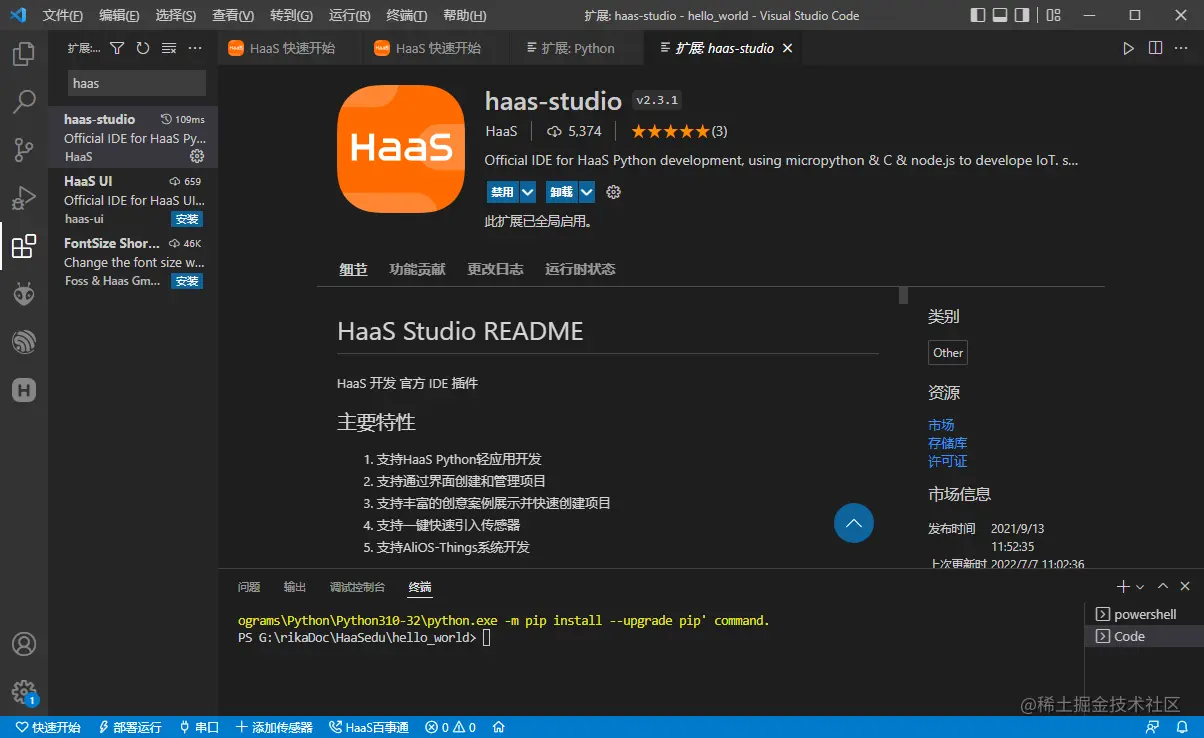Open the Terminal menu (终端)
This screenshot has width=1204, height=738.
[406, 16]
